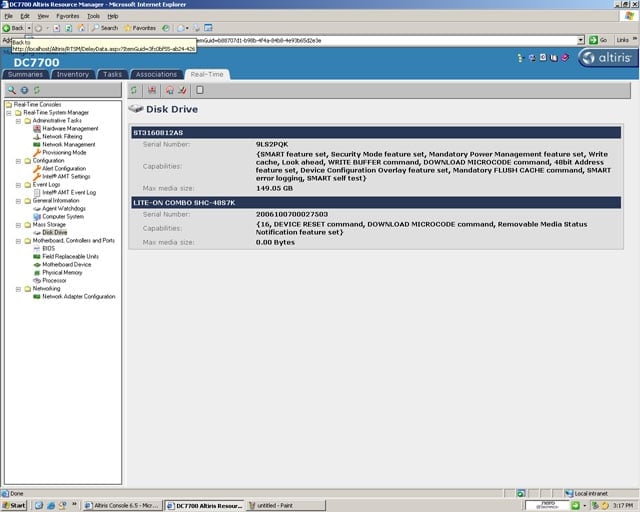
Task: Click the Search toolbar button
Action: coord(104,28)
